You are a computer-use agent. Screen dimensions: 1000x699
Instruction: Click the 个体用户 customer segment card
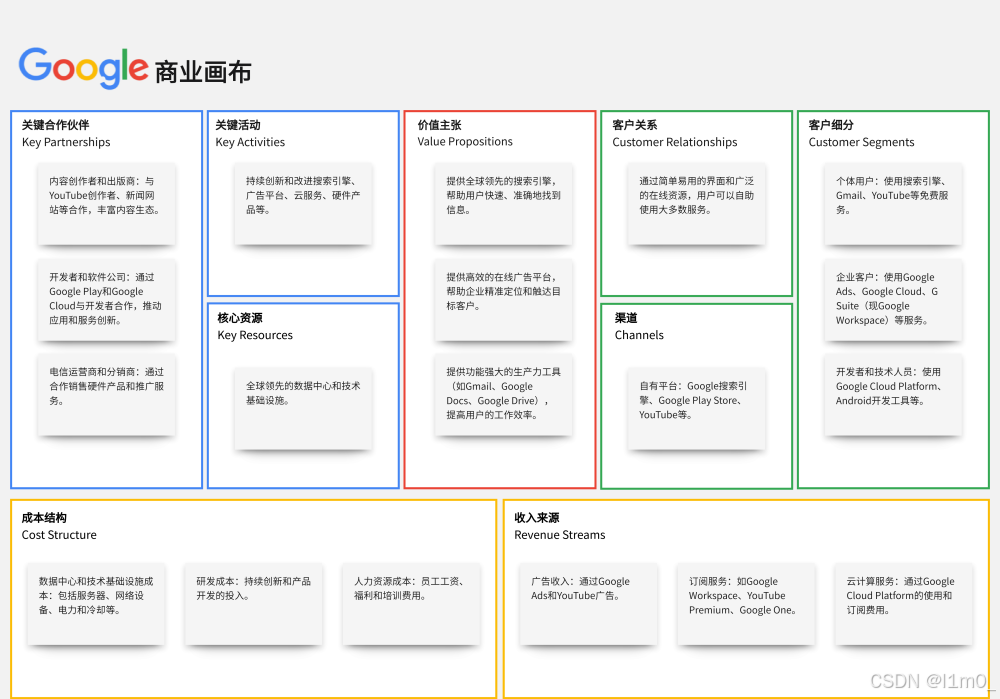point(893,205)
